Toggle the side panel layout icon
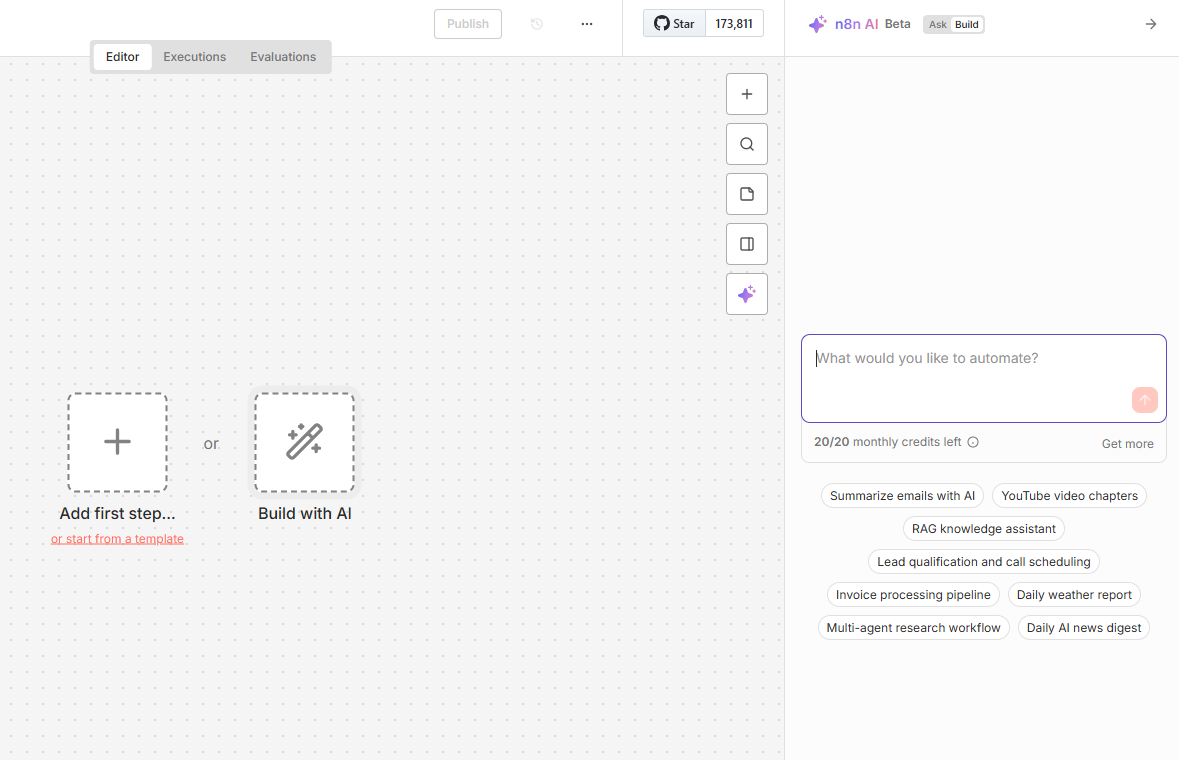Viewport: 1179px width, 760px height. 747,244
